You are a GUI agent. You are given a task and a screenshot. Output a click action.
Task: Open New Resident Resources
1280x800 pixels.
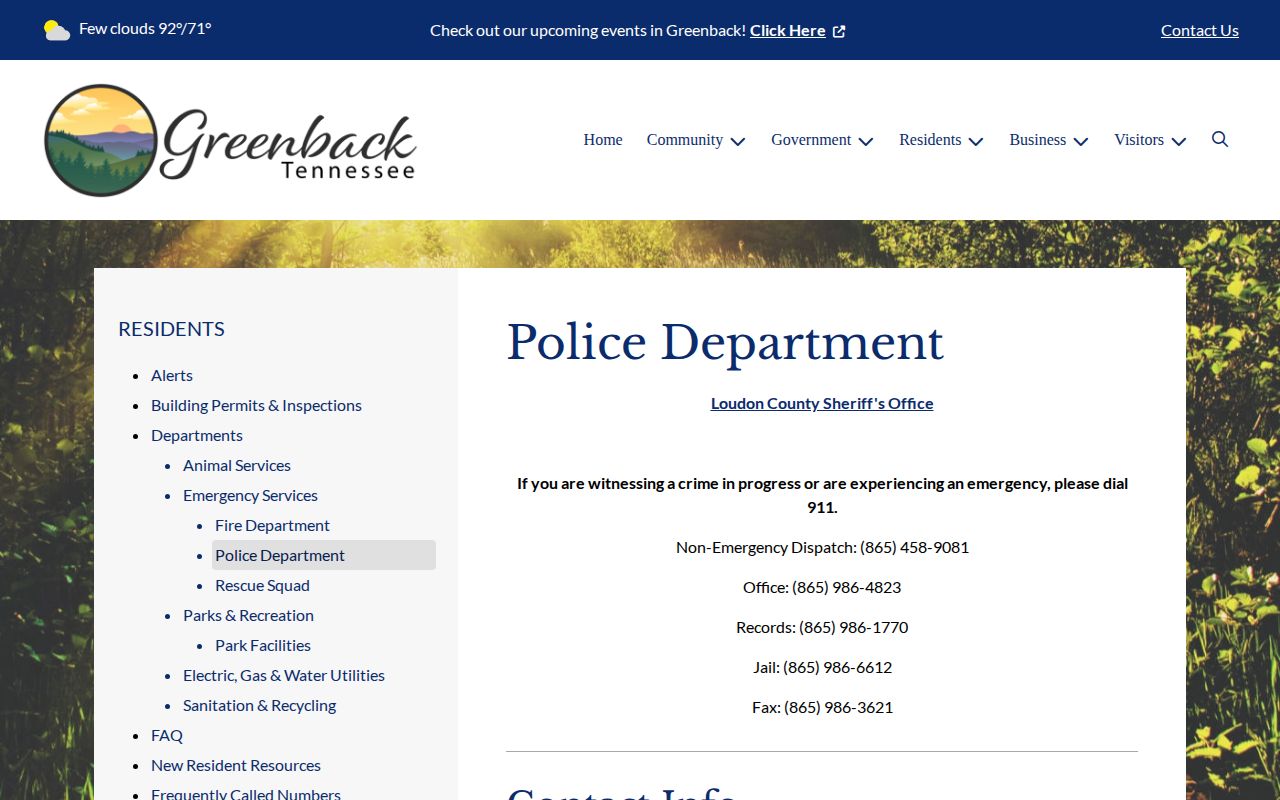coord(236,765)
